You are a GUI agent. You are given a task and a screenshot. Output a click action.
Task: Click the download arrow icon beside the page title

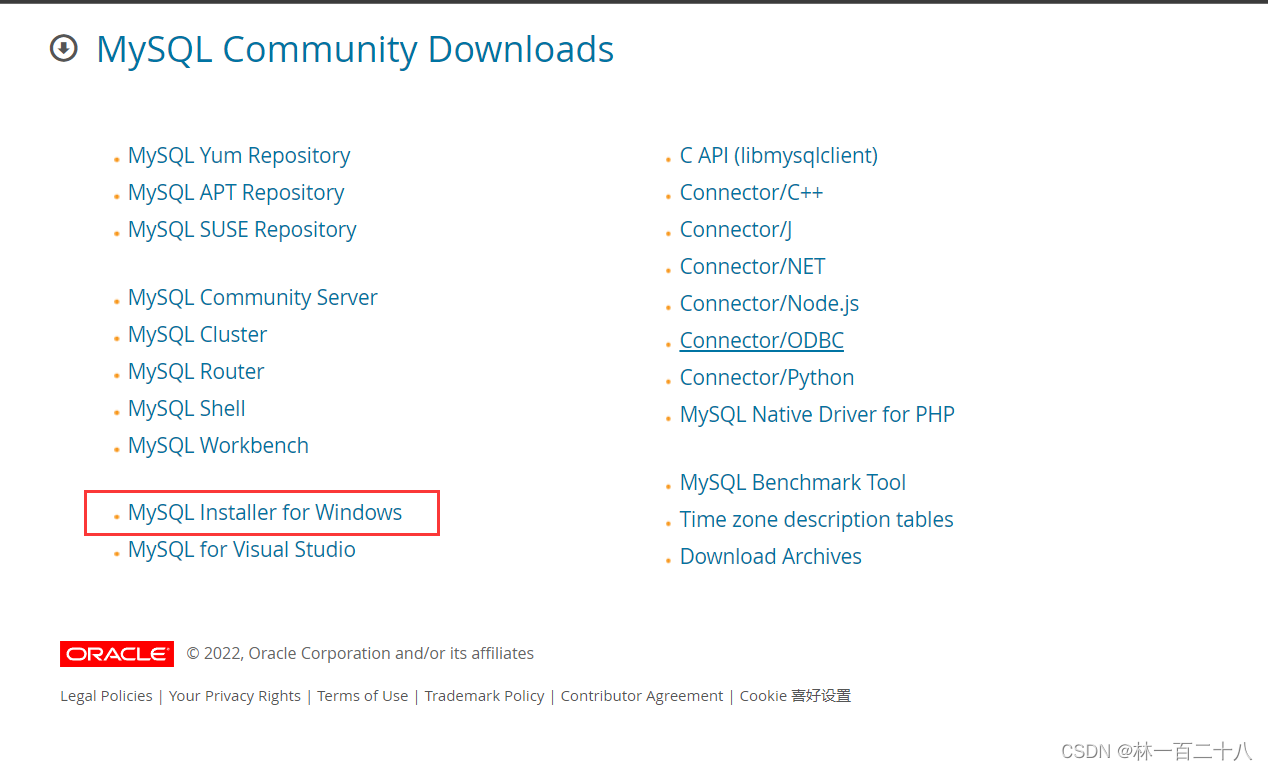coord(64,48)
